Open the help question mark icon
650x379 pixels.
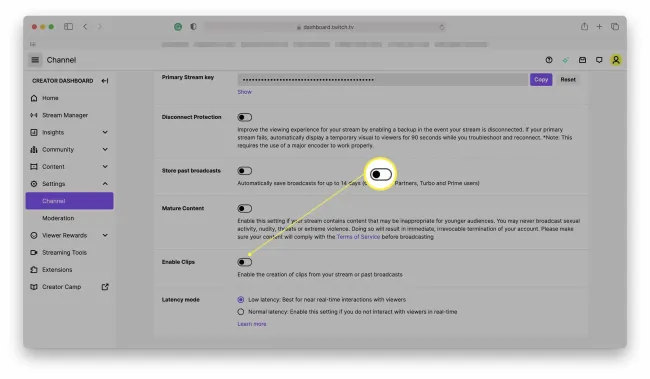[549, 60]
